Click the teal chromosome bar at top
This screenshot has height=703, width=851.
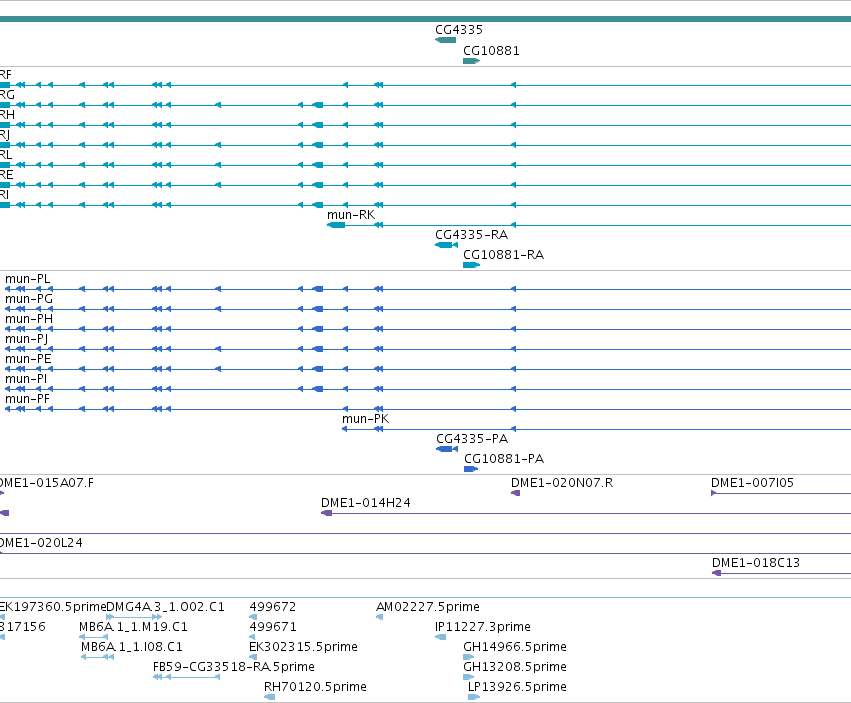(x=426, y=20)
